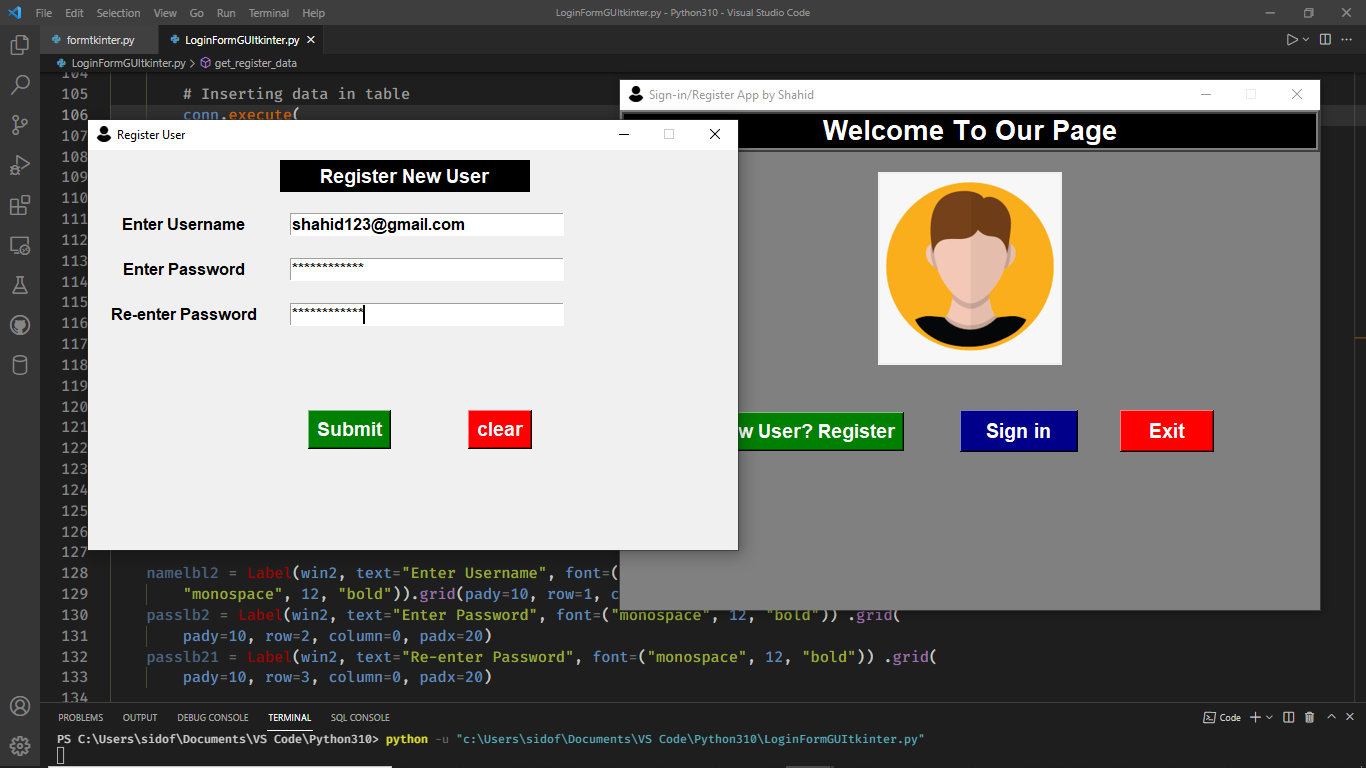Open the GitHub view in the activity bar

(x=20, y=325)
